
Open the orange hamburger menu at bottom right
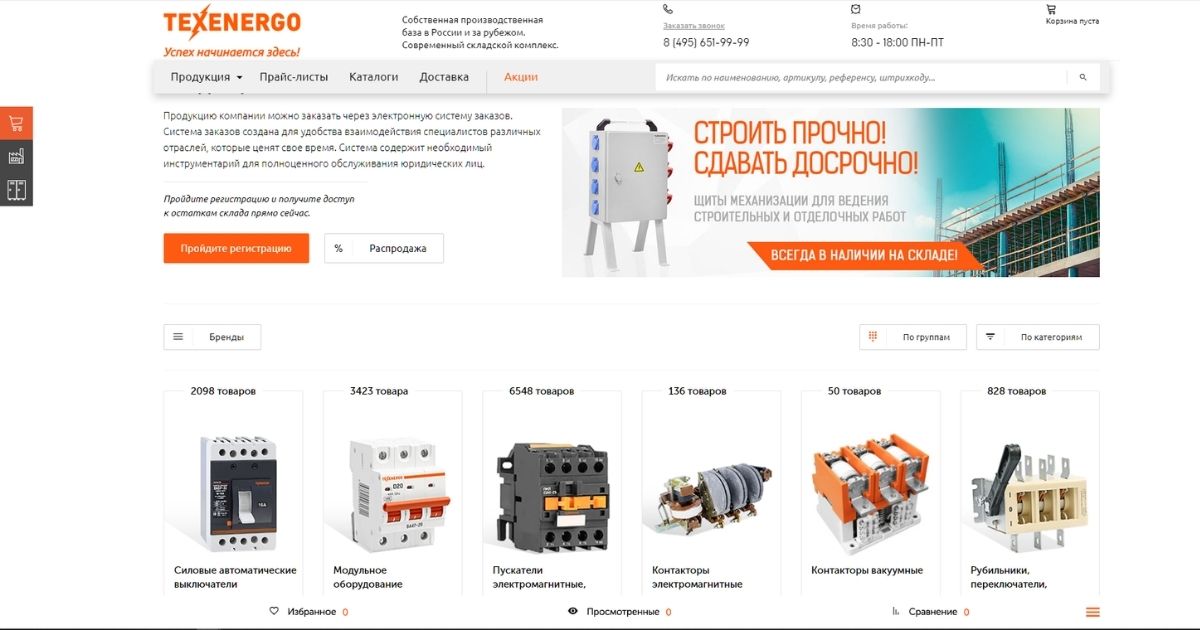pyautogui.click(x=1092, y=612)
